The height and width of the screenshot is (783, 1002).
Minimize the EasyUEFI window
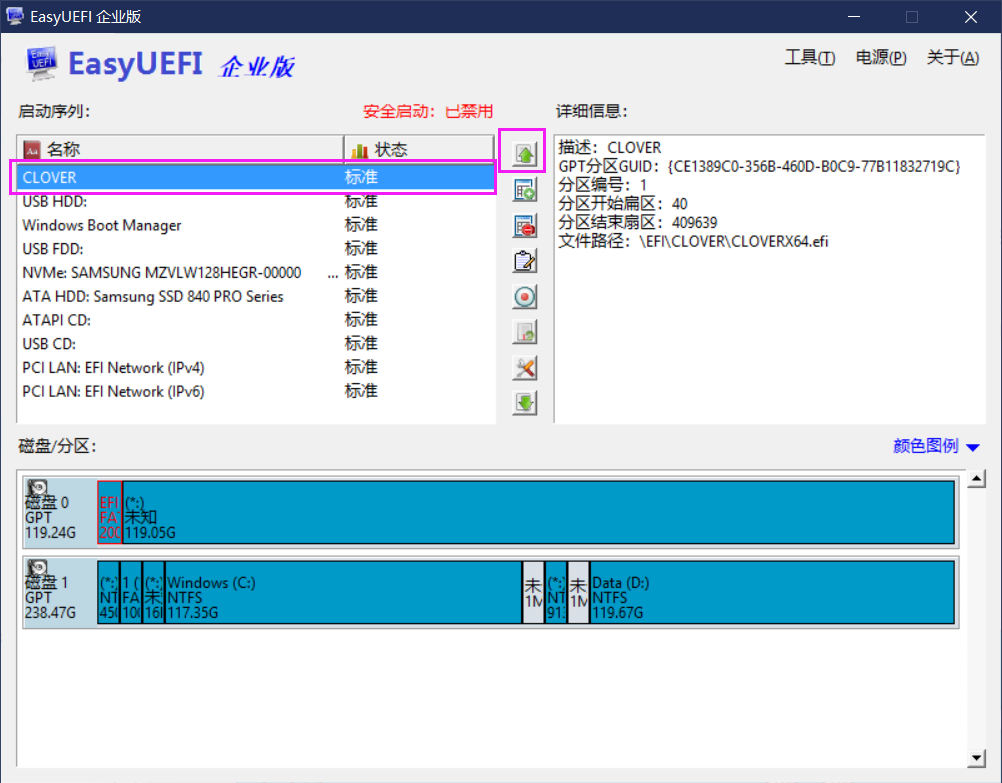[x=854, y=17]
